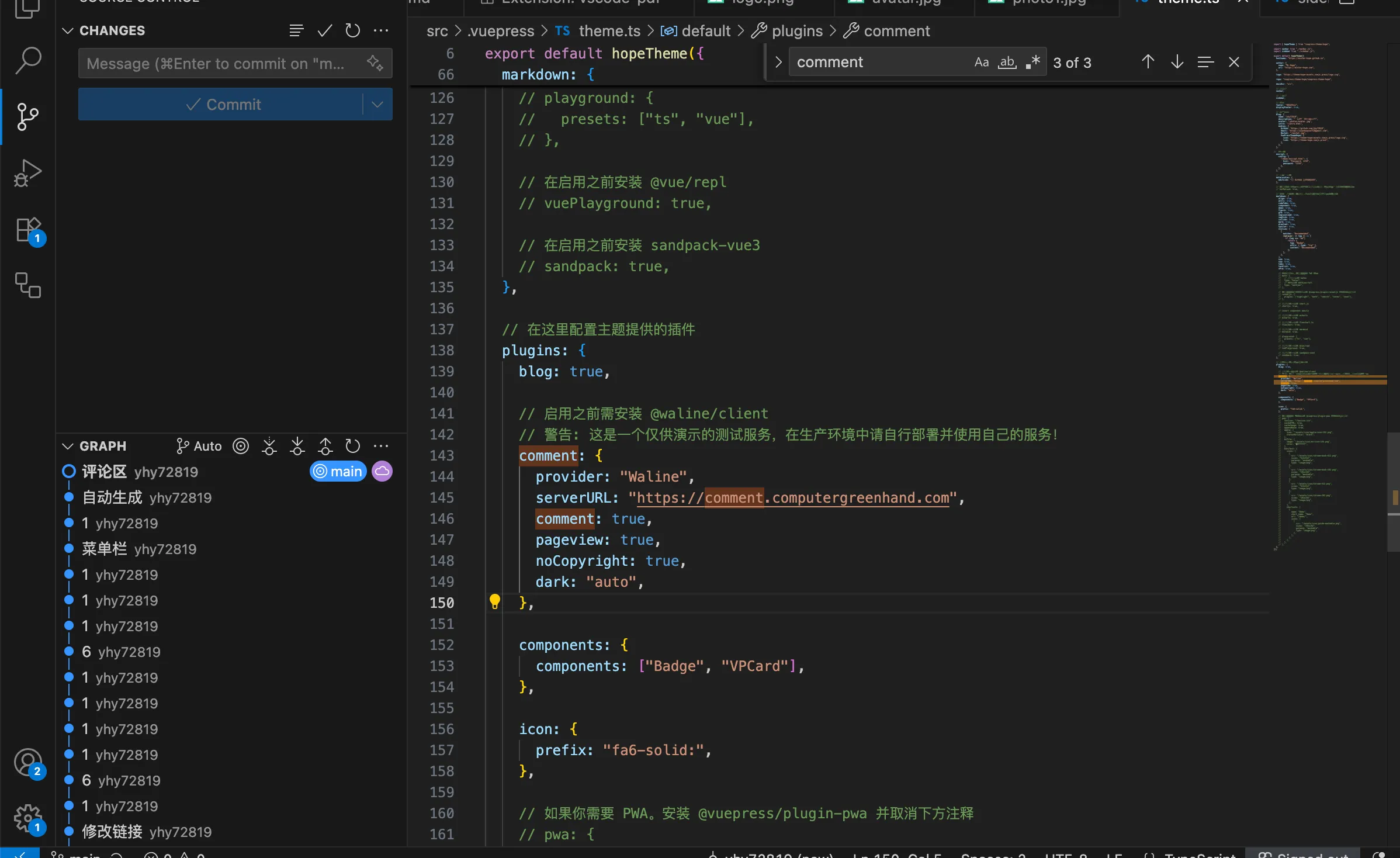Screen dimensions: 1400x858
Task: Click the components: ["Badge", "VPCard"] line
Action: tap(670, 666)
